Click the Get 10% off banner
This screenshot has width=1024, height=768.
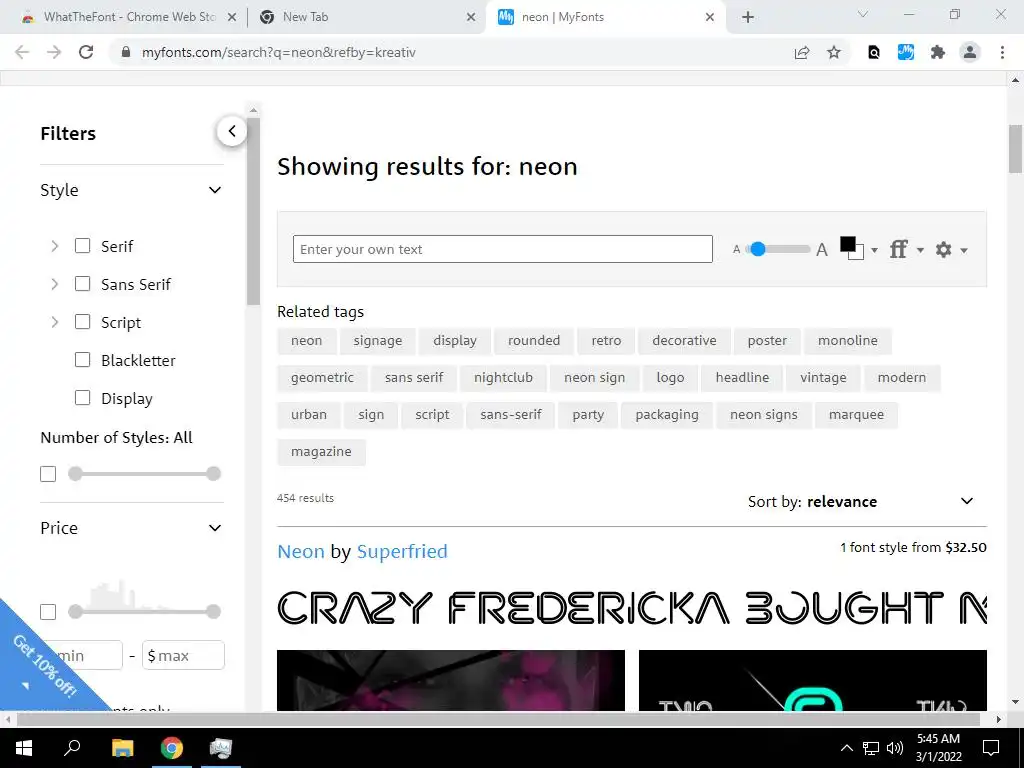point(44,665)
